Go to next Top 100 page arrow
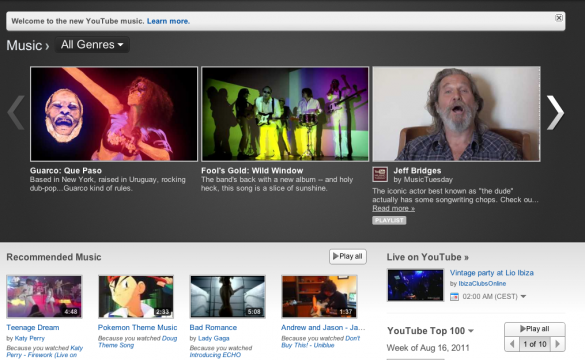585x360 pixels. point(558,344)
